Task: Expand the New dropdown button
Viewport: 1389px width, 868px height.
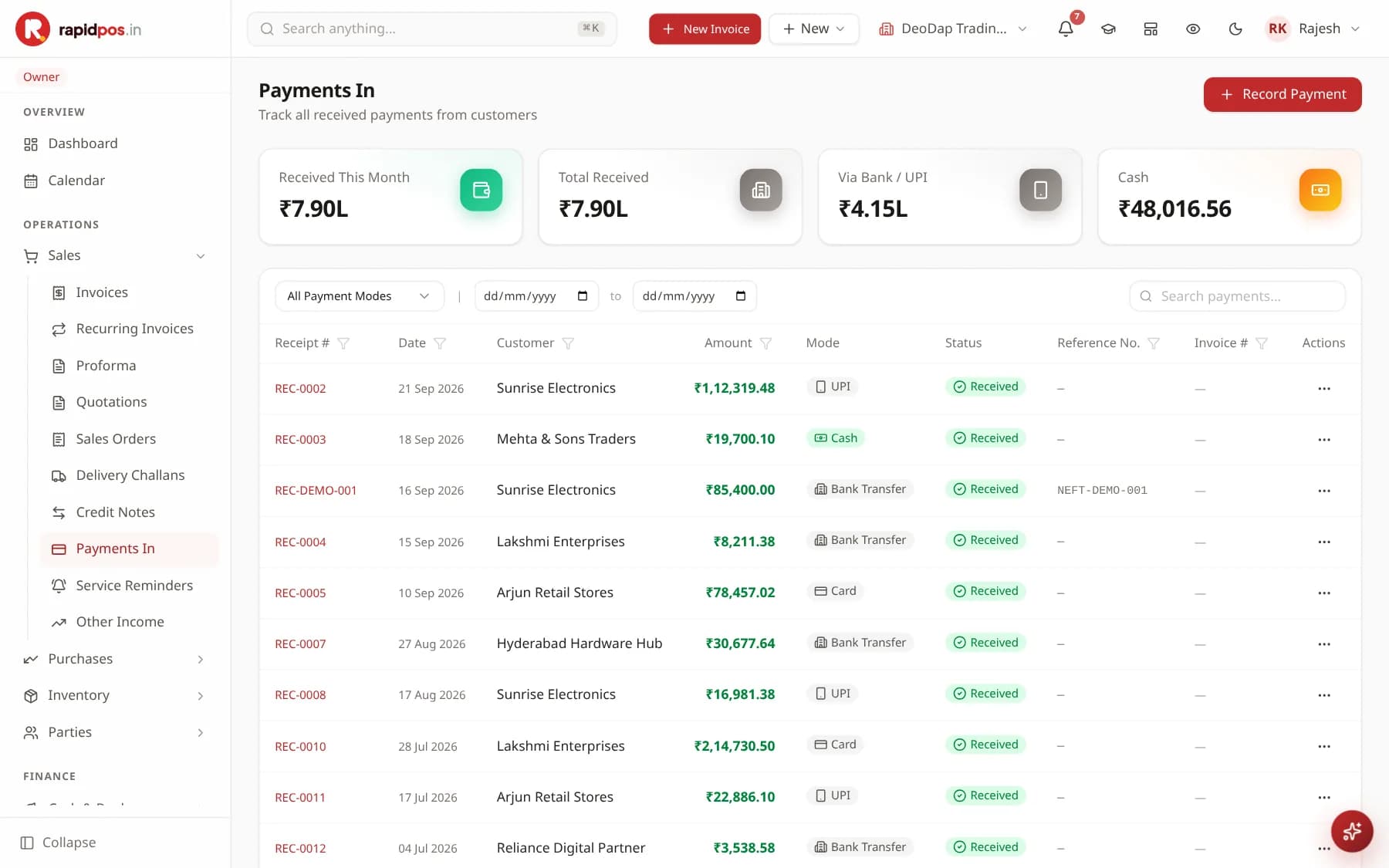Action: click(813, 29)
